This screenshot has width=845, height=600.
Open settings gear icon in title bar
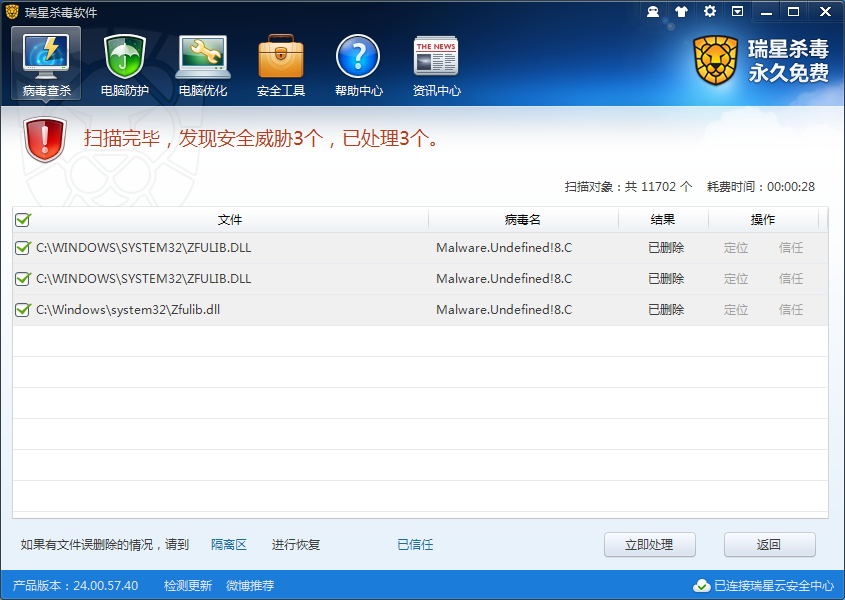pyautogui.click(x=710, y=11)
